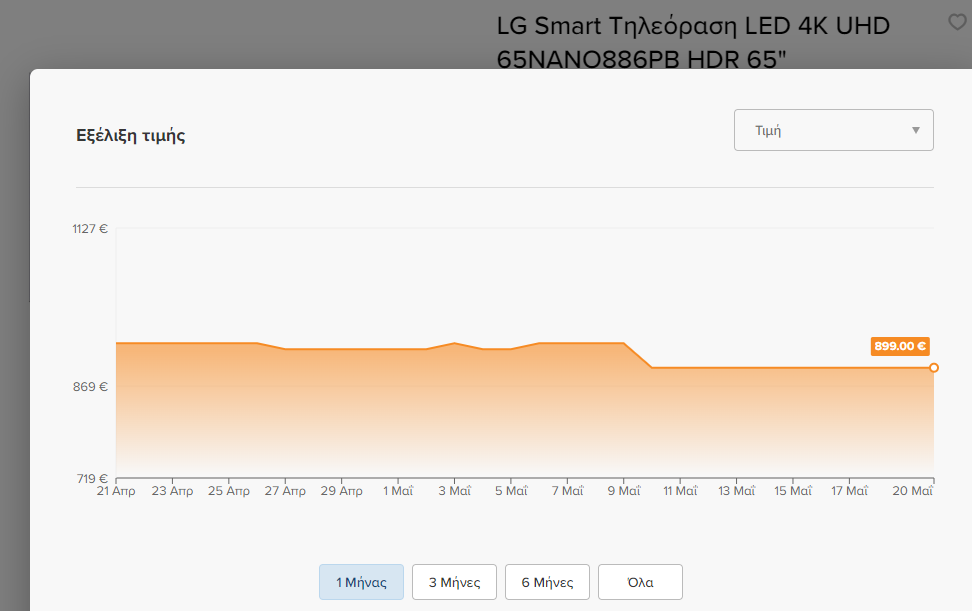Select the current price point marker on chart
Viewport: 972px width, 611px height.
934,367
